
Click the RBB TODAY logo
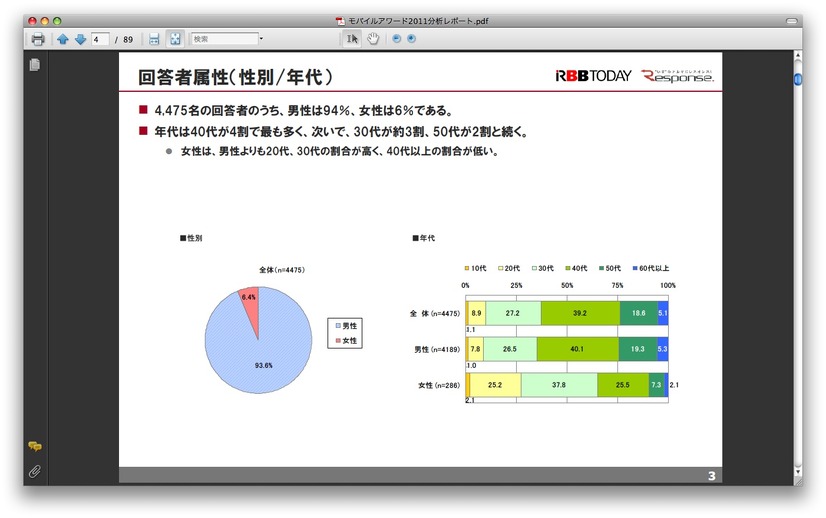point(593,76)
